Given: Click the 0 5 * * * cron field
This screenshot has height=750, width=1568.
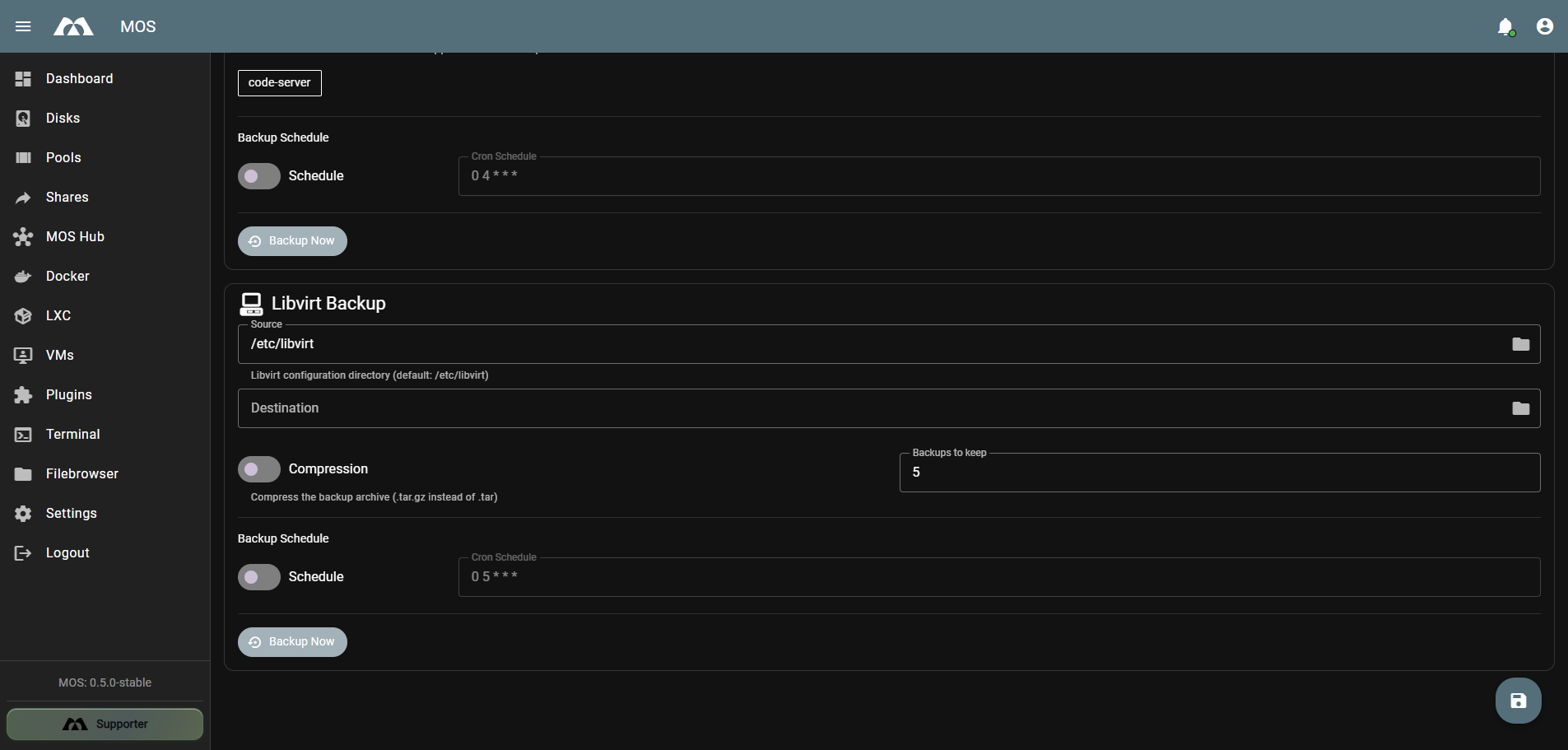Looking at the screenshot, I should pyautogui.click(x=999, y=577).
